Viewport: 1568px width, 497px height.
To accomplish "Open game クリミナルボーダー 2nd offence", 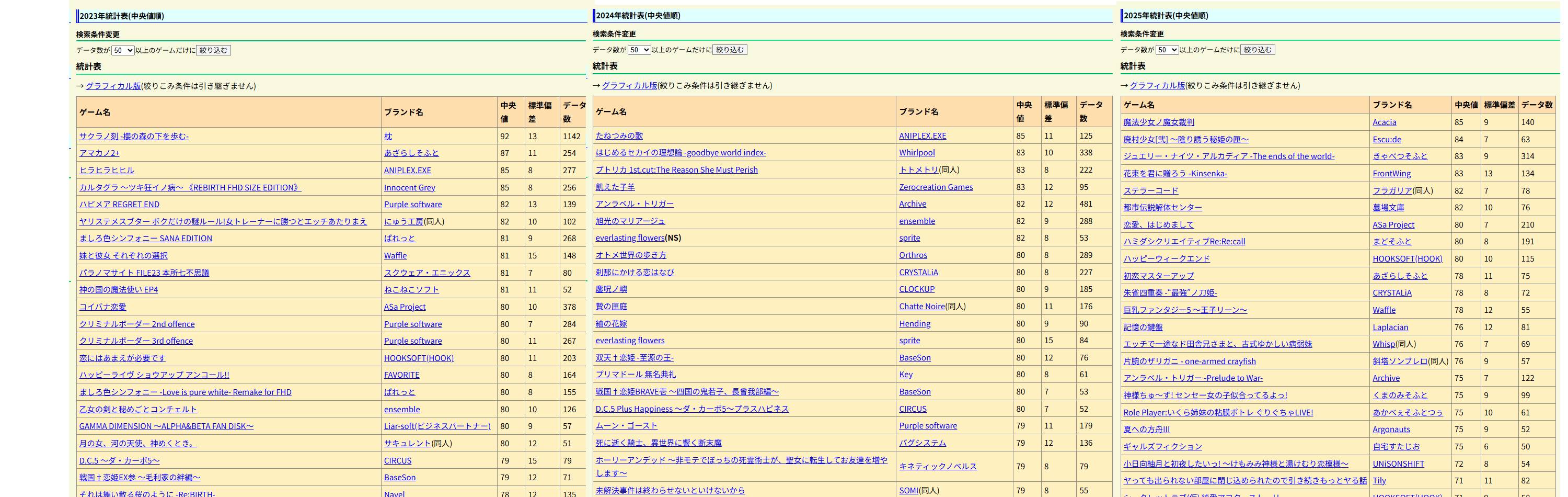I will click(137, 324).
